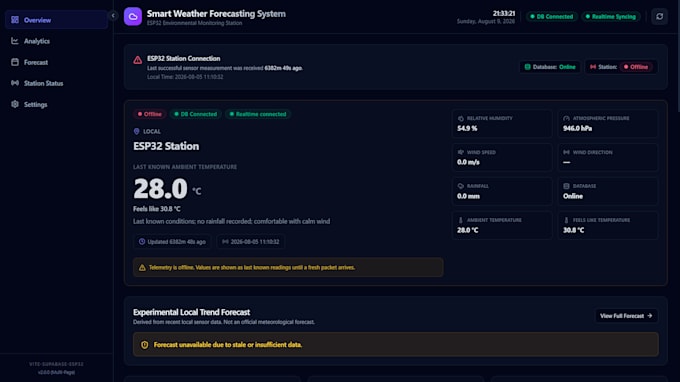Click the Wind Direction icon
This screenshot has width=680, height=382.
tap(566, 152)
